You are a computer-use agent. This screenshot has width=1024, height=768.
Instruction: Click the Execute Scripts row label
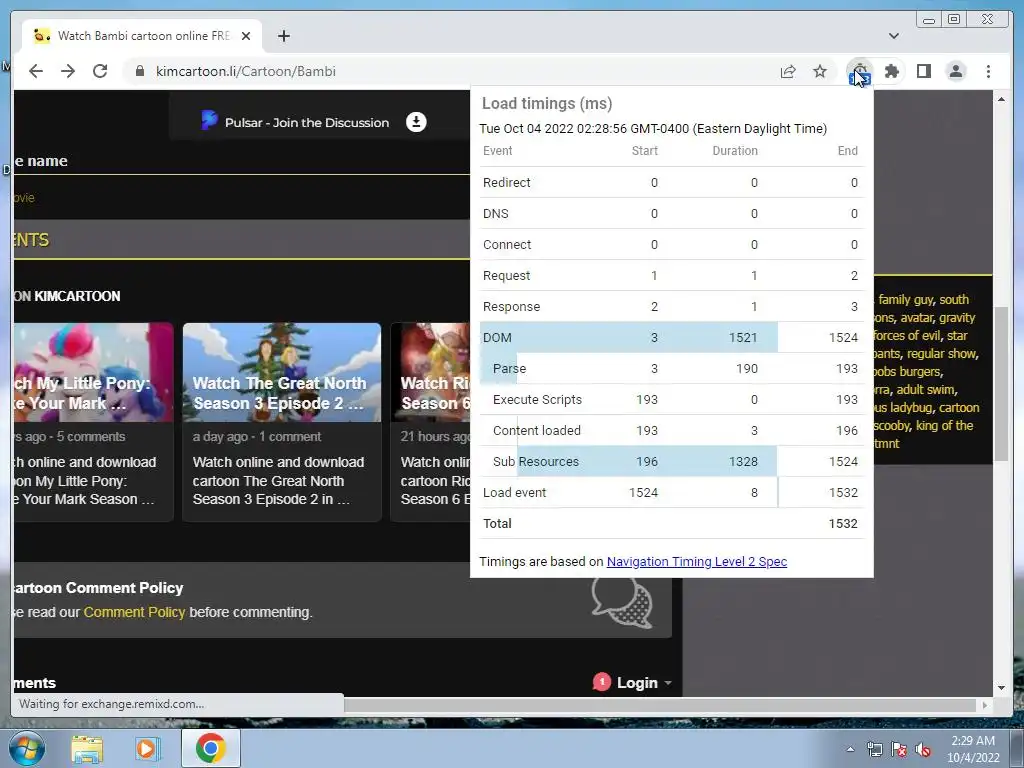pyautogui.click(x=537, y=400)
